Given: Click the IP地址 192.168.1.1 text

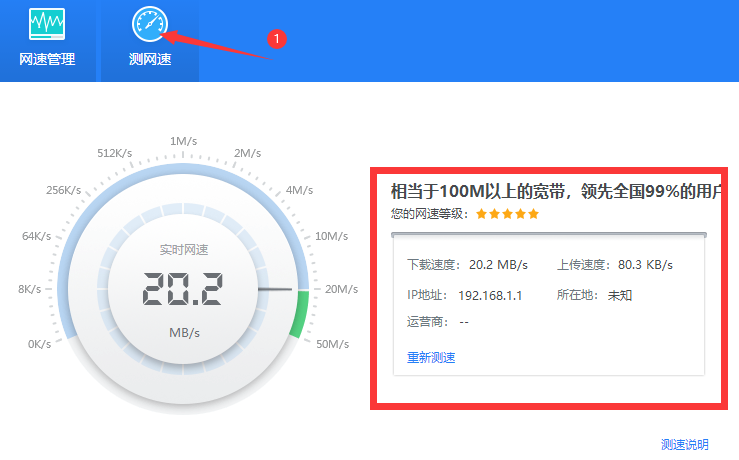Looking at the screenshot, I should (490, 295).
